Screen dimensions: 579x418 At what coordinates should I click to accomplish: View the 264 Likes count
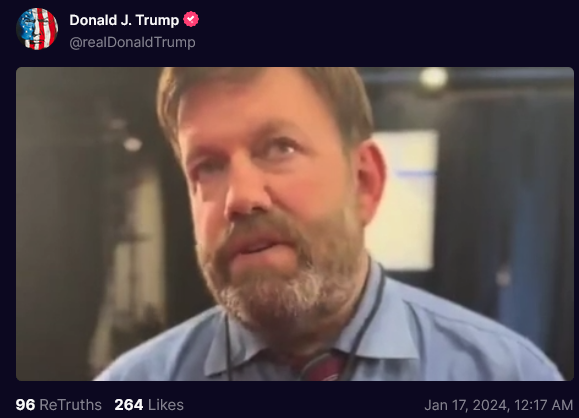click(149, 405)
